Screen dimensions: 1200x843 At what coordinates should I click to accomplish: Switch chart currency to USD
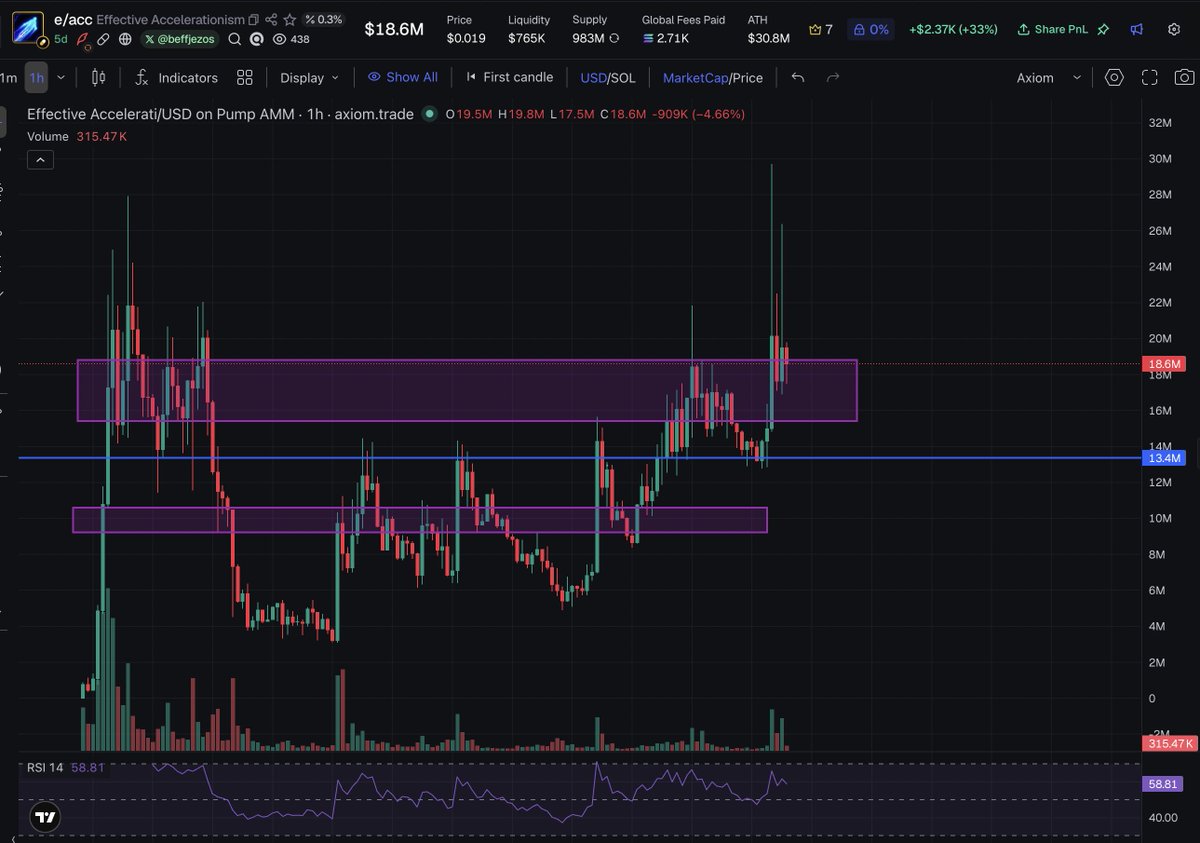point(593,77)
